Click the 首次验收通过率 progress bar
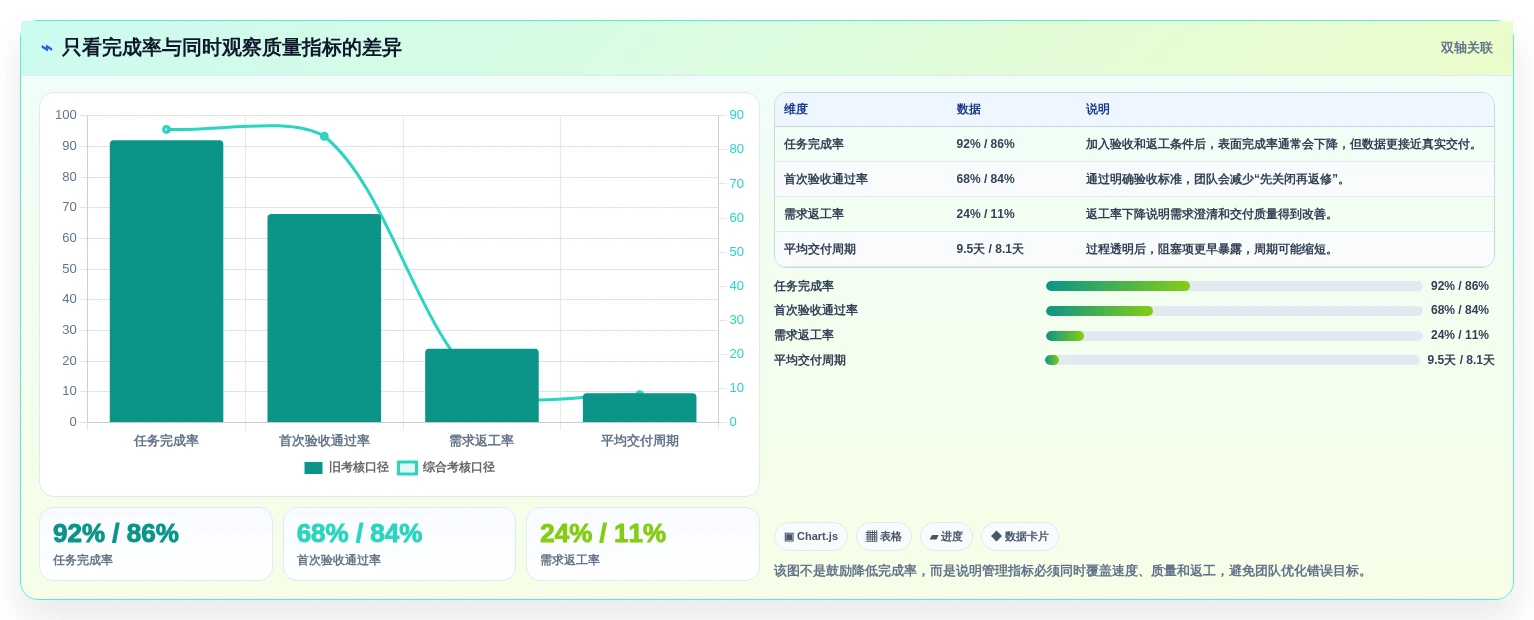 1234,311
